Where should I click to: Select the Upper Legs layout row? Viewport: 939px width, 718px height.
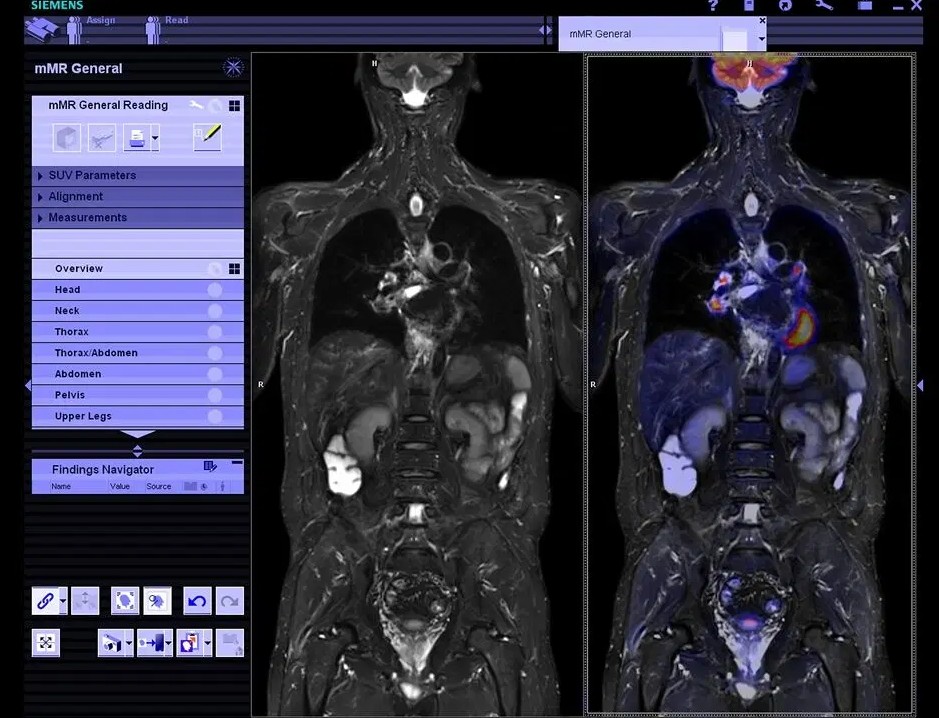click(138, 416)
